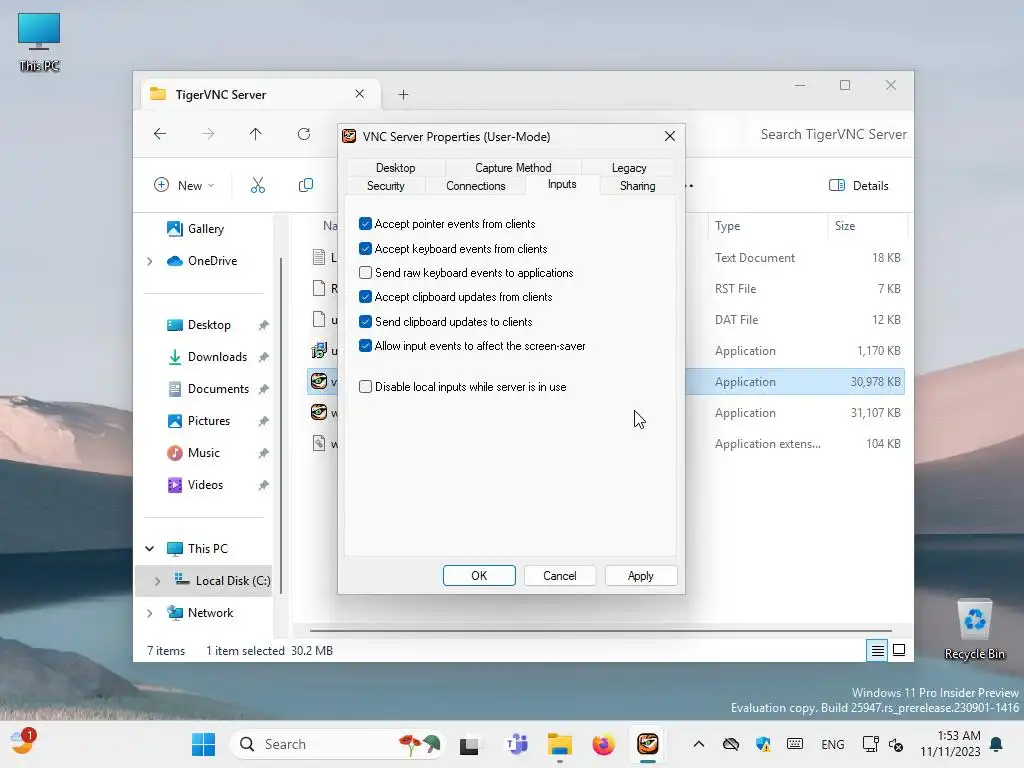Click the taskbar Search box

(x=337, y=744)
